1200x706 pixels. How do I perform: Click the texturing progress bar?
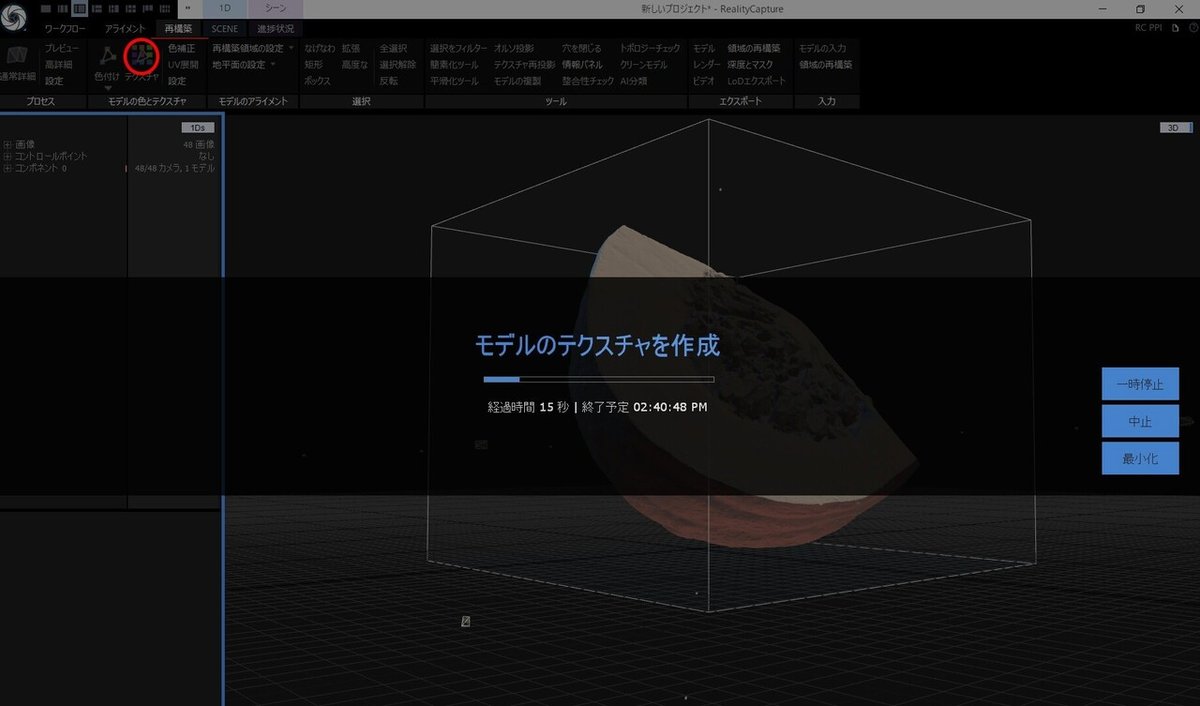[x=597, y=379]
